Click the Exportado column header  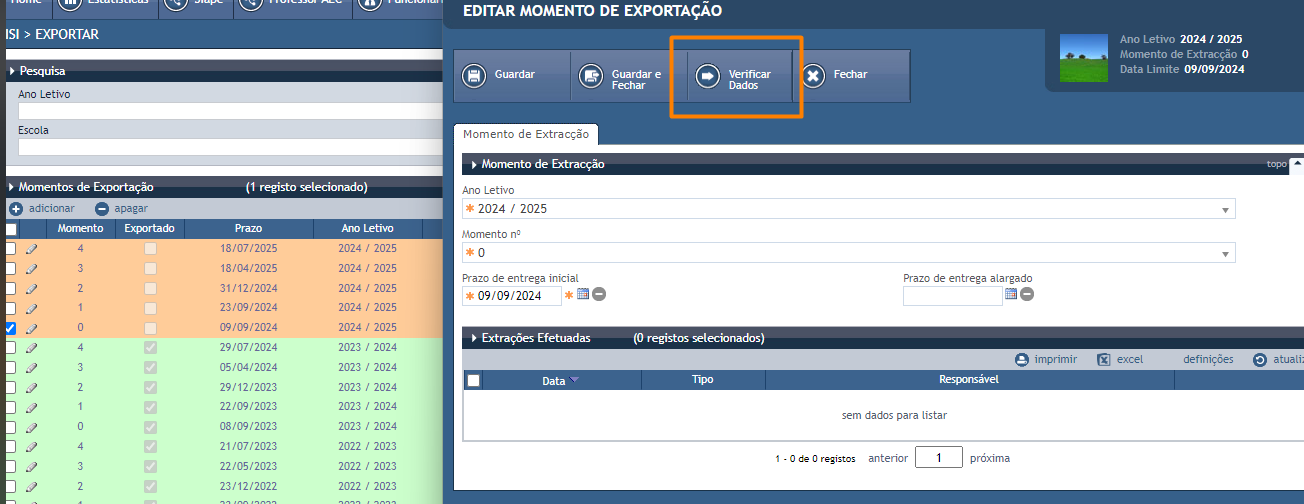pos(150,229)
